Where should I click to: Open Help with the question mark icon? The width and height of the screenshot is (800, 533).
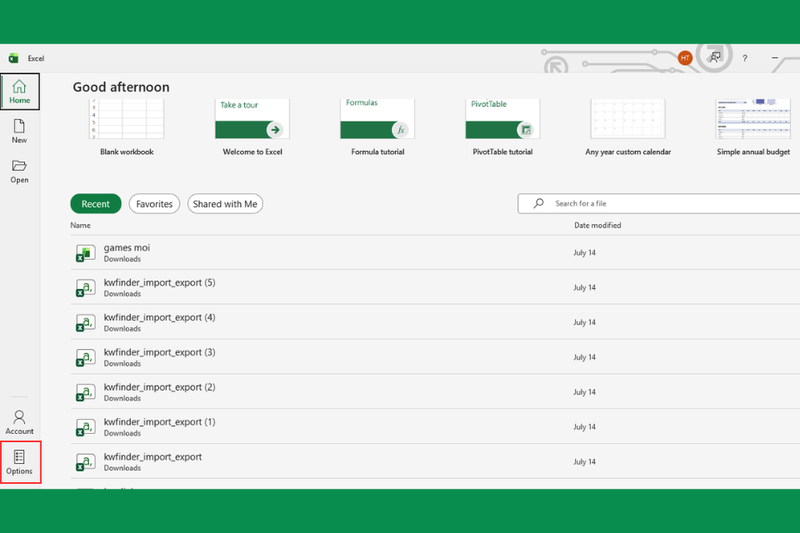745,58
